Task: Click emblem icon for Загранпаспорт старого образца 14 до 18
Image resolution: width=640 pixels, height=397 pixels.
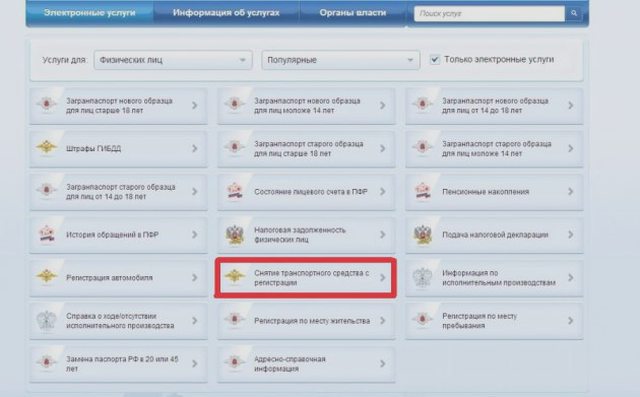Action: (x=46, y=191)
